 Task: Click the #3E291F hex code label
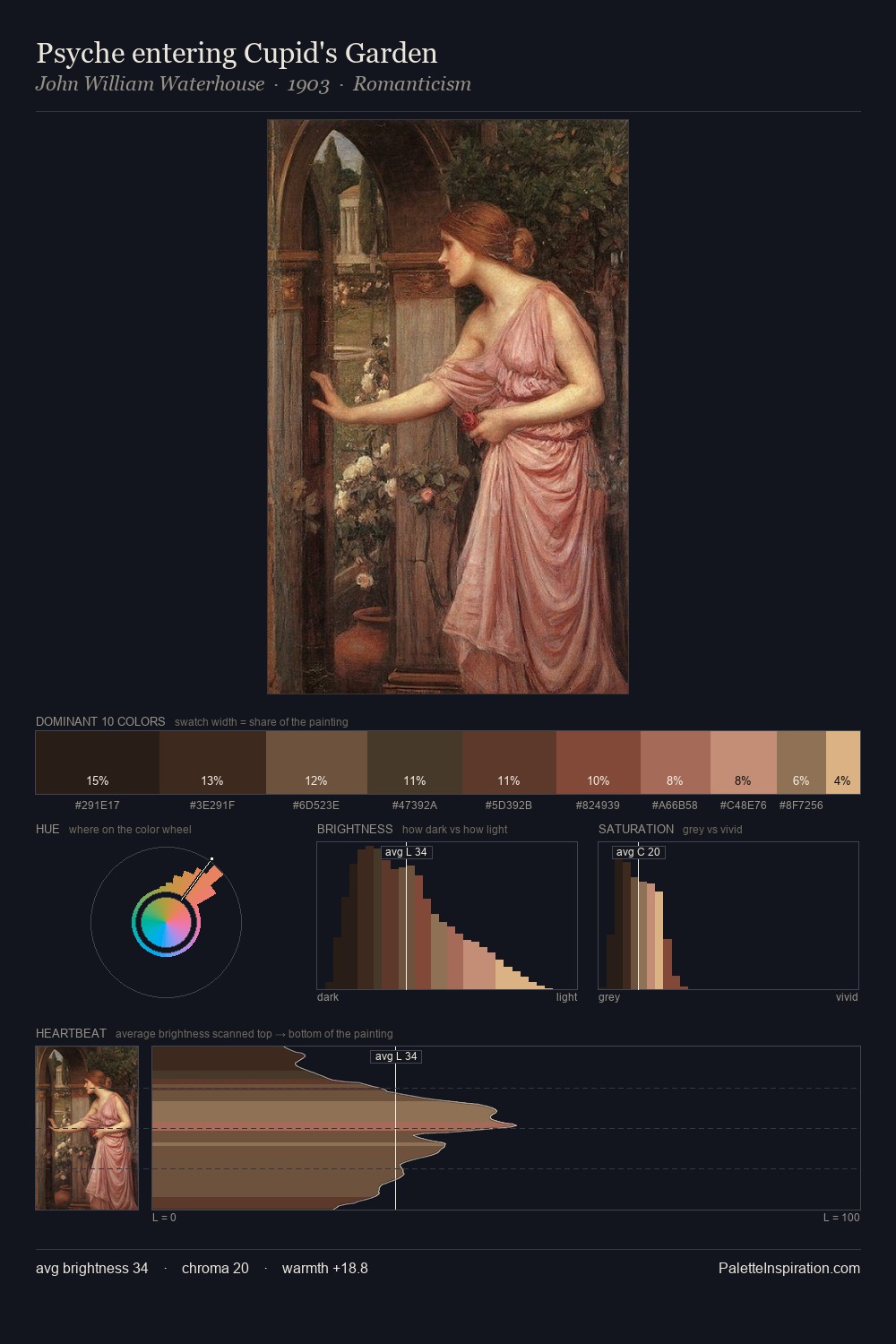pos(212,806)
